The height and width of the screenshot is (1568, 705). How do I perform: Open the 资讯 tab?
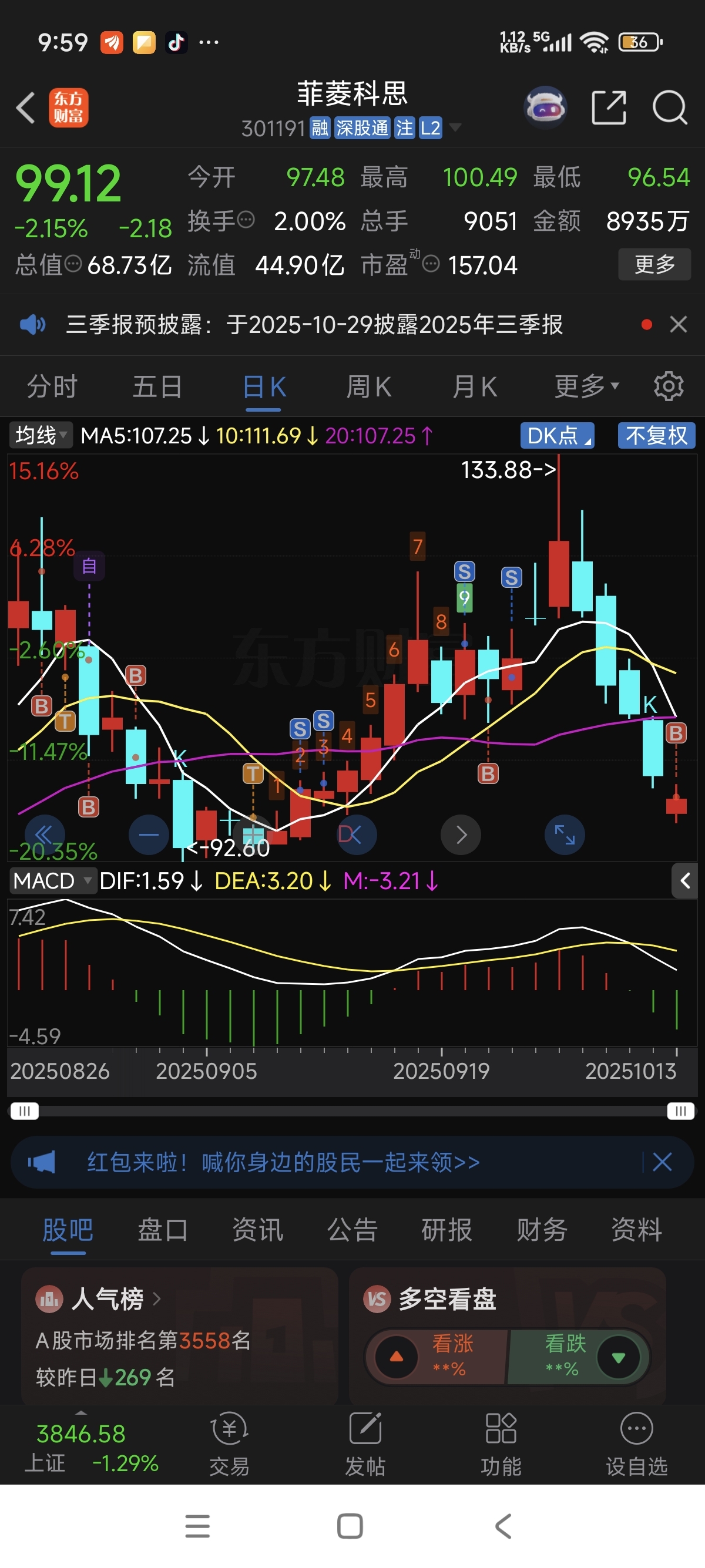click(x=257, y=1230)
